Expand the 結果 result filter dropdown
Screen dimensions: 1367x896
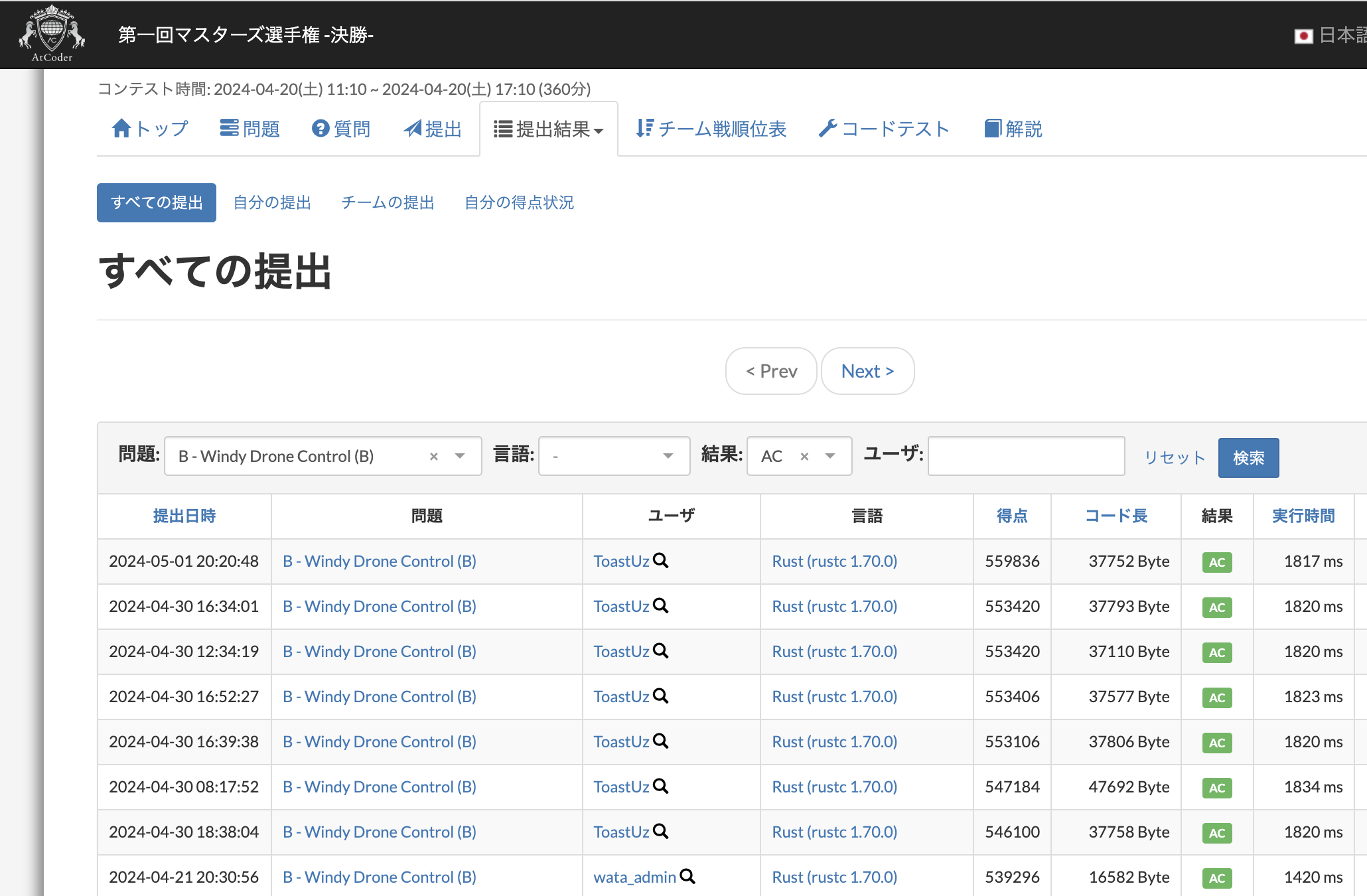pos(830,457)
